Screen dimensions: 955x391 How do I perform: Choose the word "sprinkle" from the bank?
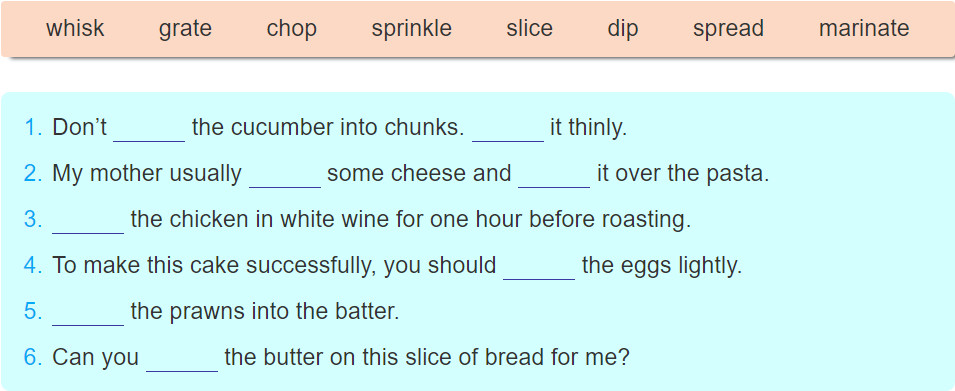pyautogui.click(x=412, y=29)
